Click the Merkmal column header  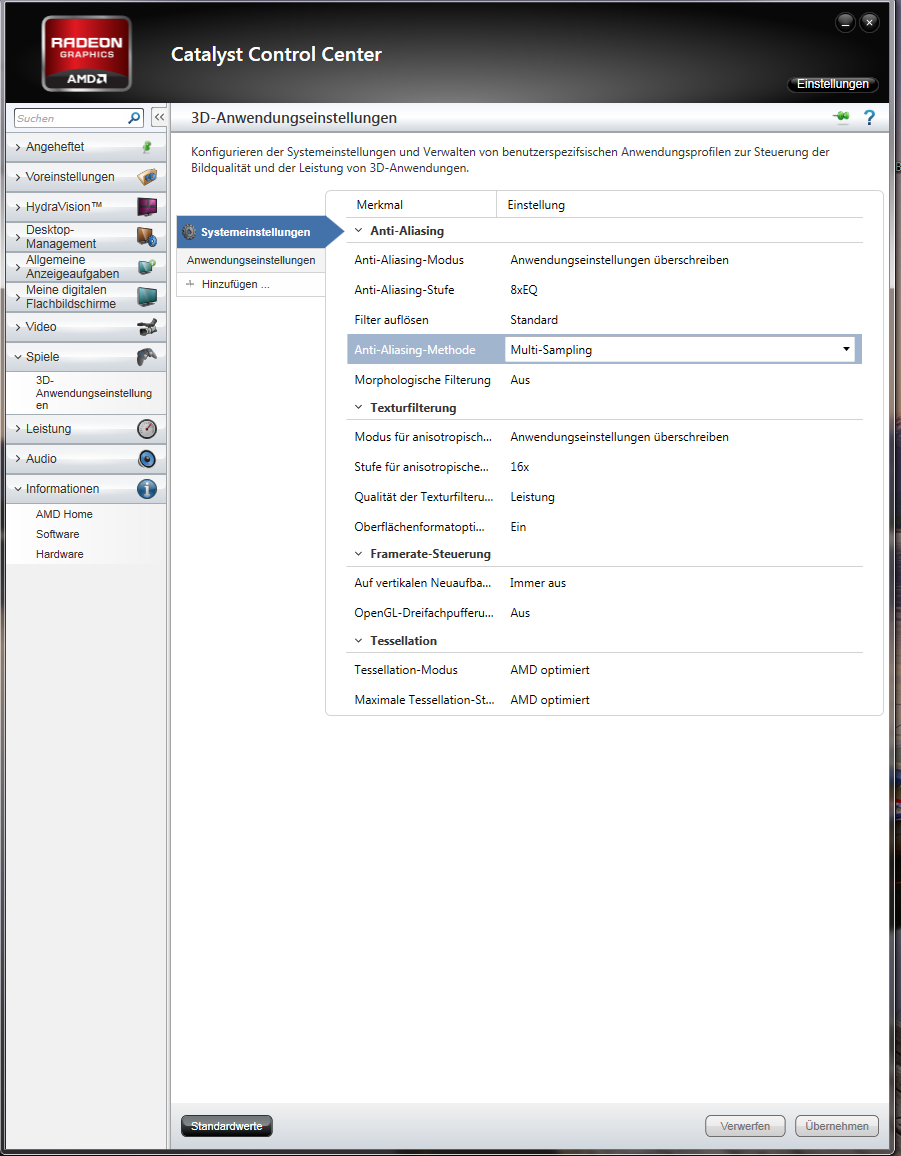[380, 205]
